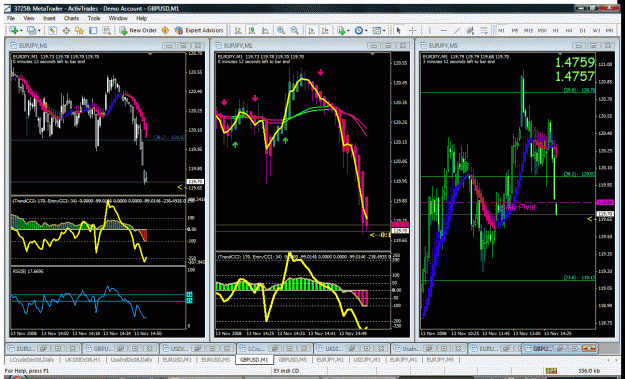
Task: Select the Daily Pivot line label
Action: (x=517, y=207)
